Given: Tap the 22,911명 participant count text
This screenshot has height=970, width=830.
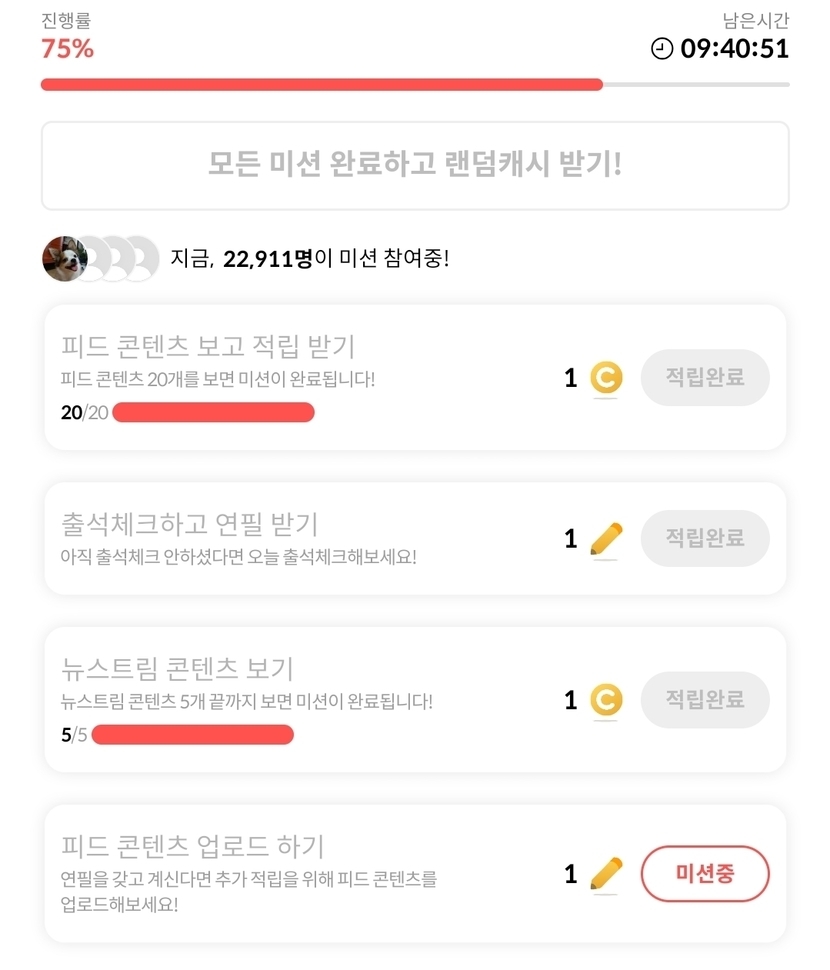Looking at the screenshot, I should [x=268, y=260].
